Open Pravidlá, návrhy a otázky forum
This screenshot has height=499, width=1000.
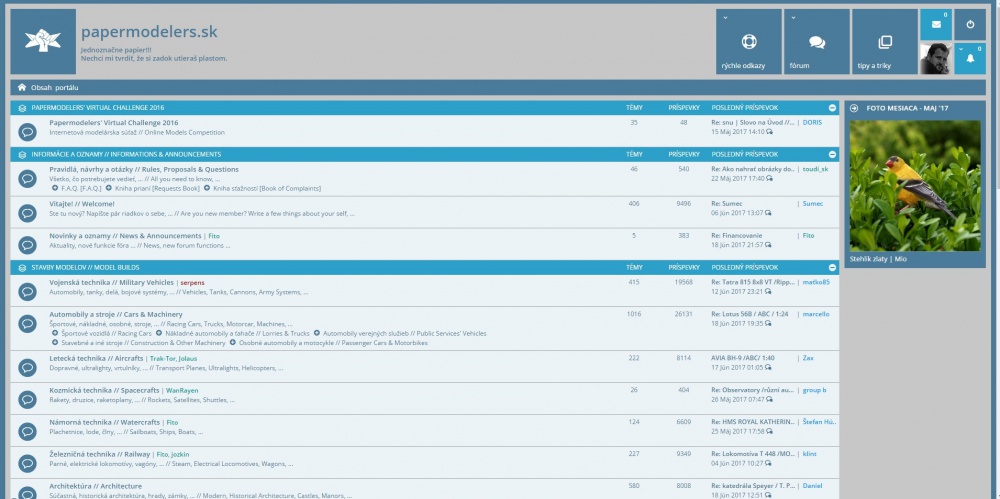coord(144,169)
